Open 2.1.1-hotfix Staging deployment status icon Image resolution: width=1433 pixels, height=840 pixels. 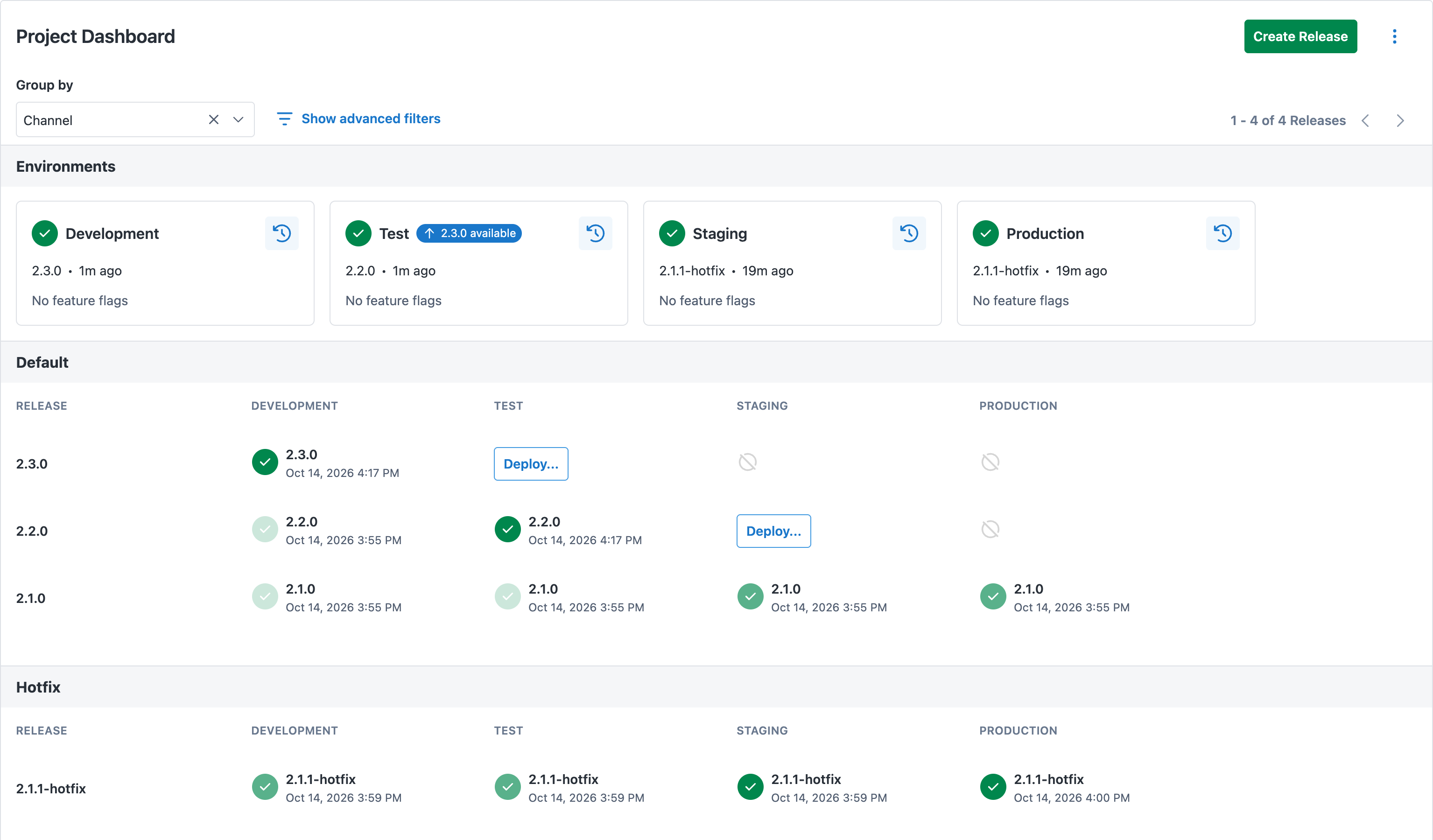[x=751, y=787]
